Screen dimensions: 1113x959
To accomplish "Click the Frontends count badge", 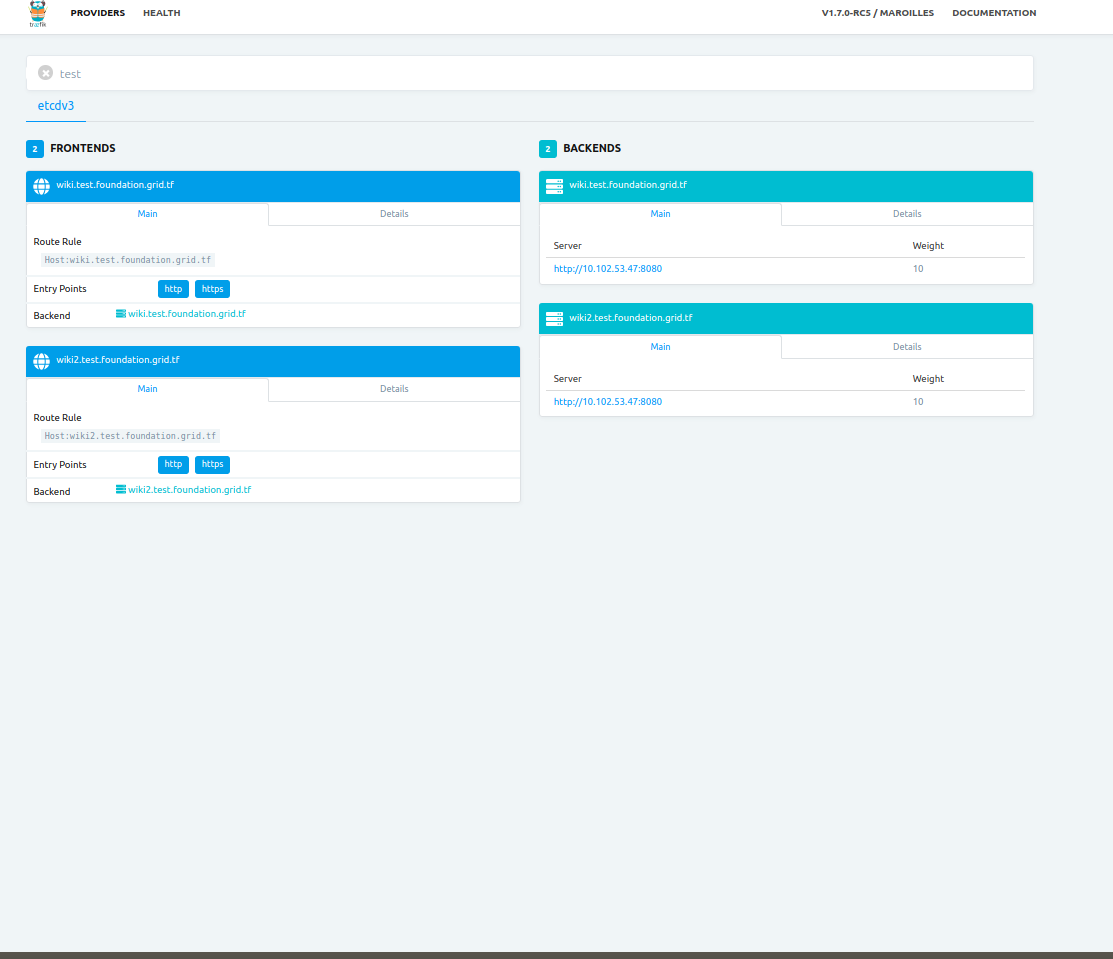I will pos(35,149).
